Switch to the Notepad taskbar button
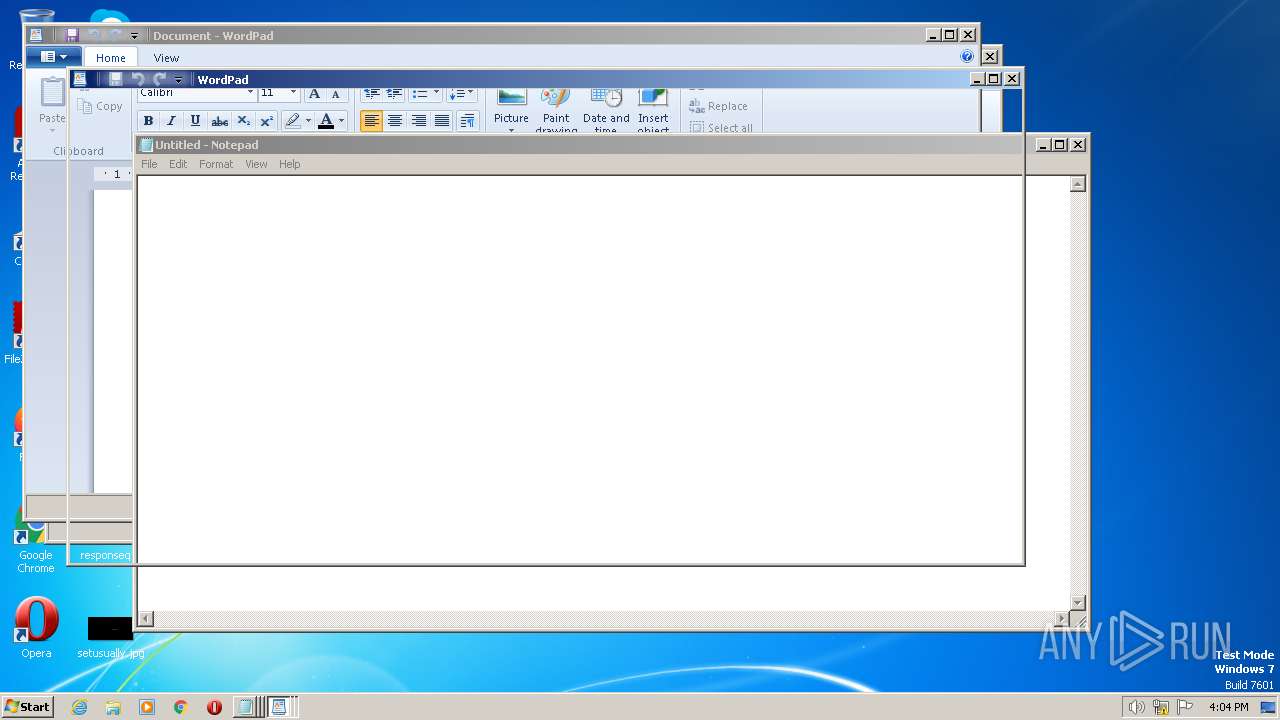The width and height of the screenshot is (1280, 720). pyautogui.click(x=246, y=707)
